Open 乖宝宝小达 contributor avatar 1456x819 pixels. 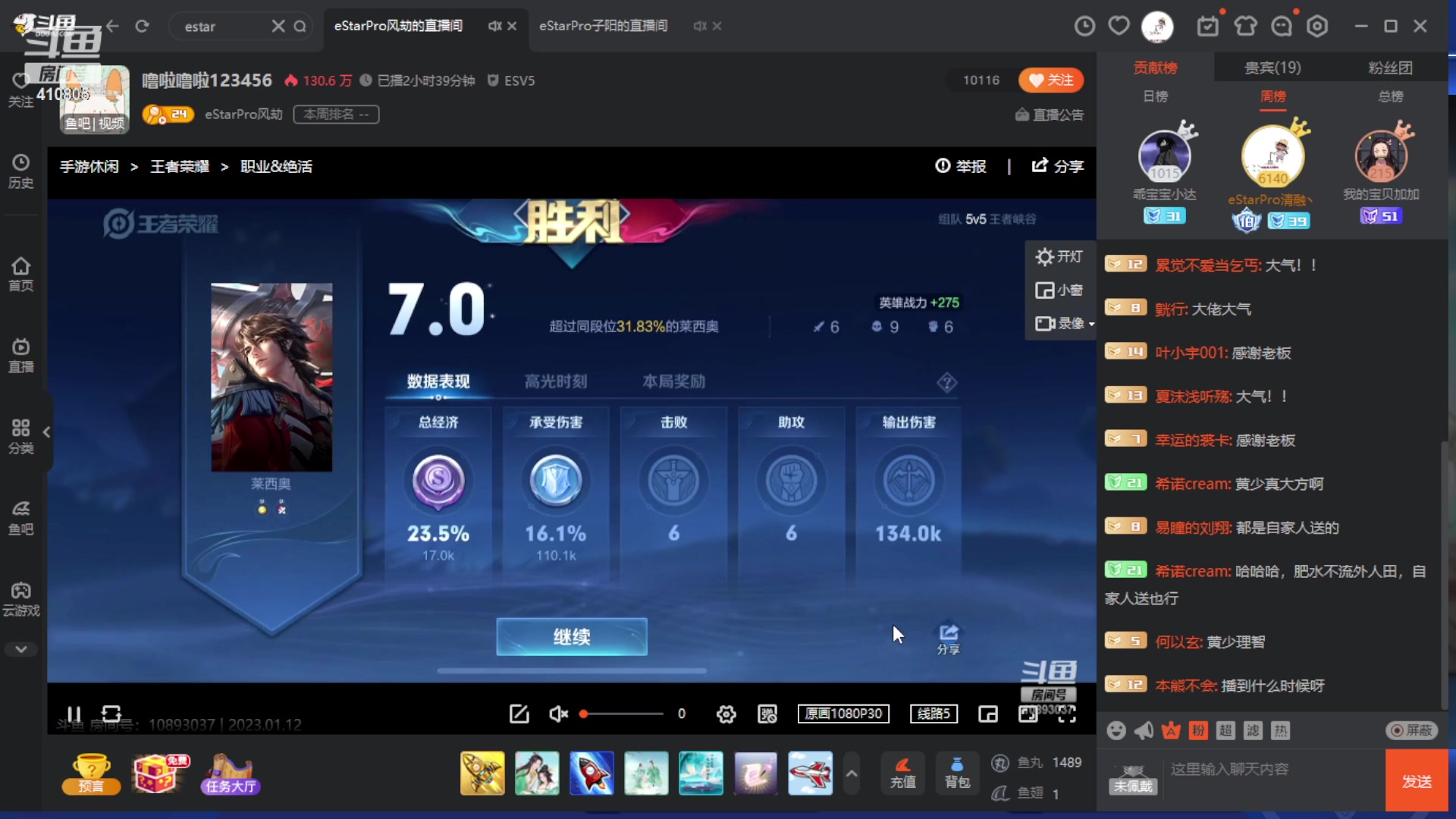tap(1164, 155)
